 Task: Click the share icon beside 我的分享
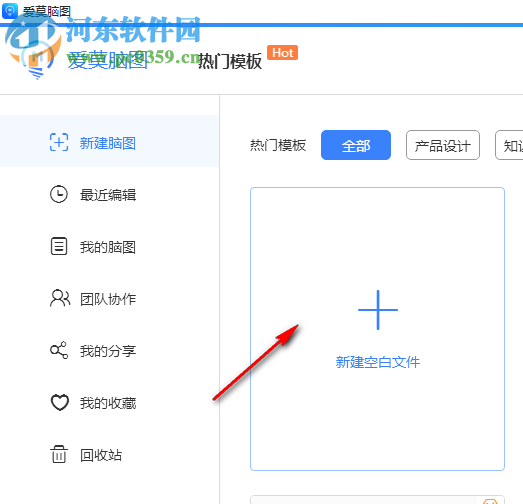[59, 350]
